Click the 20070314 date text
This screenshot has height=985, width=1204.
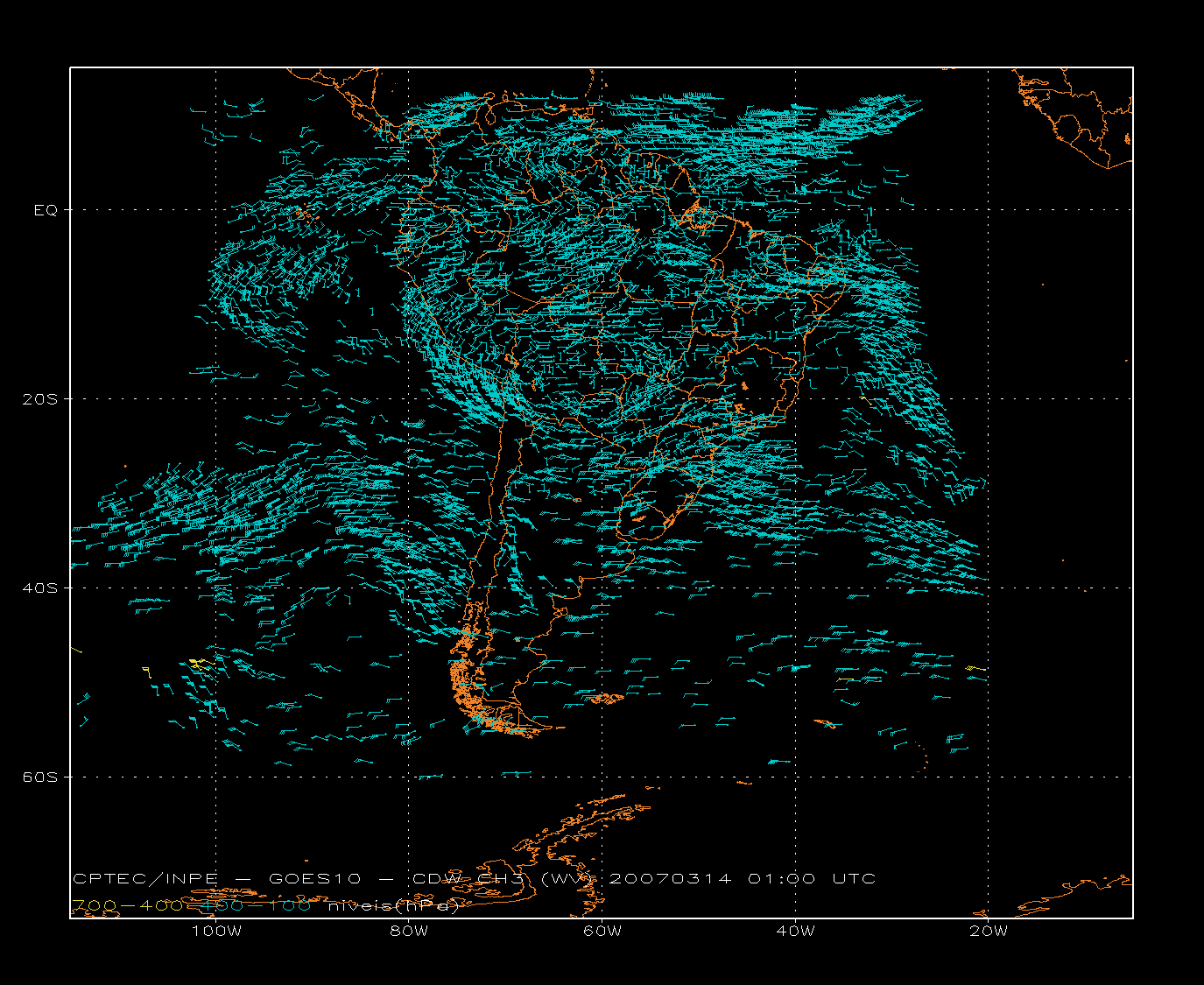(x=670, y=878)
